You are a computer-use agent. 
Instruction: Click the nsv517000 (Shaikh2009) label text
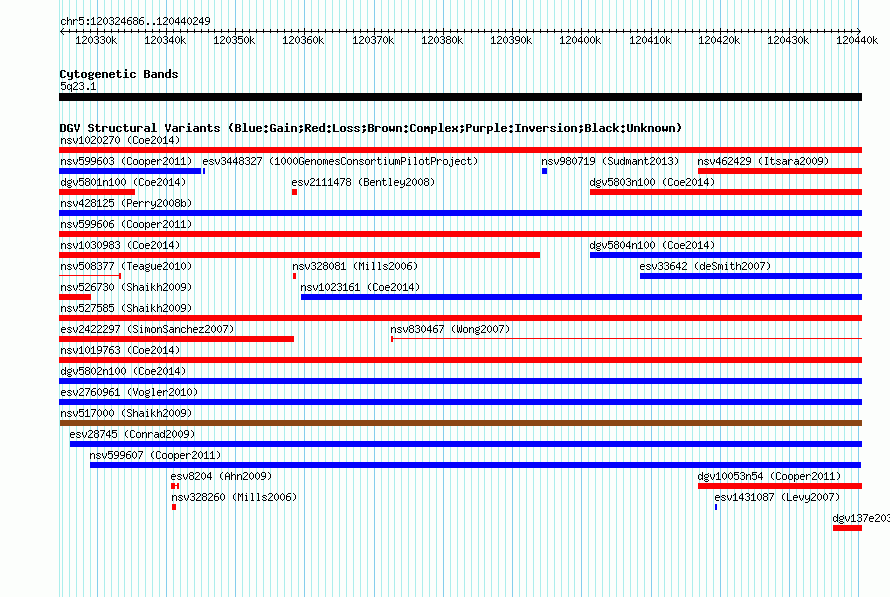[126, 413]
